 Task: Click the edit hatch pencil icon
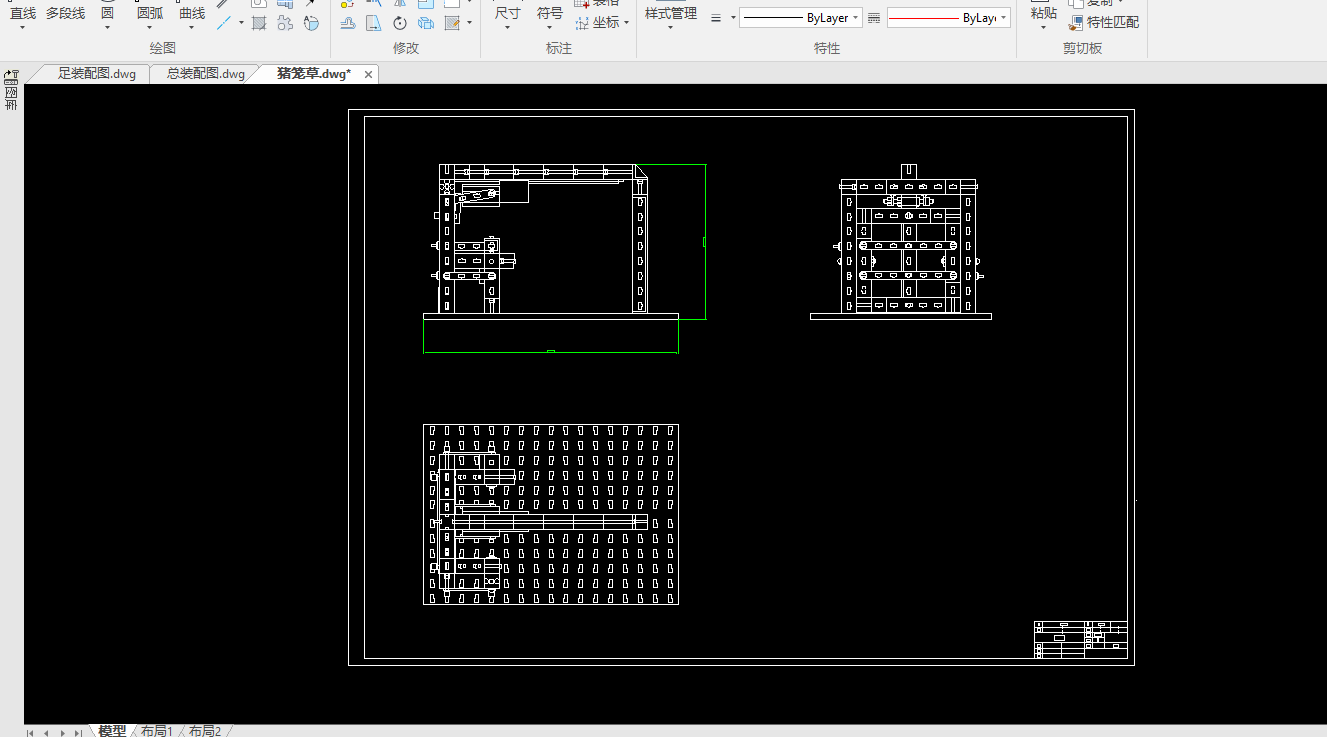coord(452,22)
